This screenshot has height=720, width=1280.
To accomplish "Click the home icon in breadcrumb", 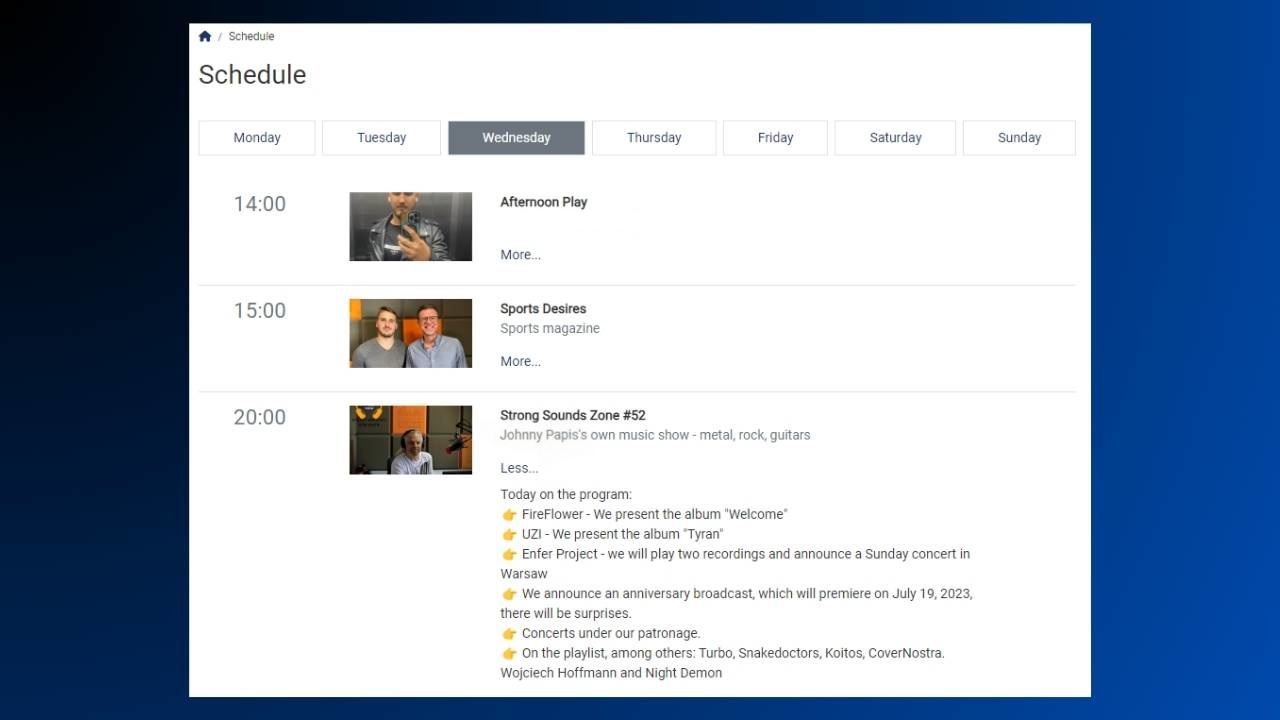I will coord(205,36).
